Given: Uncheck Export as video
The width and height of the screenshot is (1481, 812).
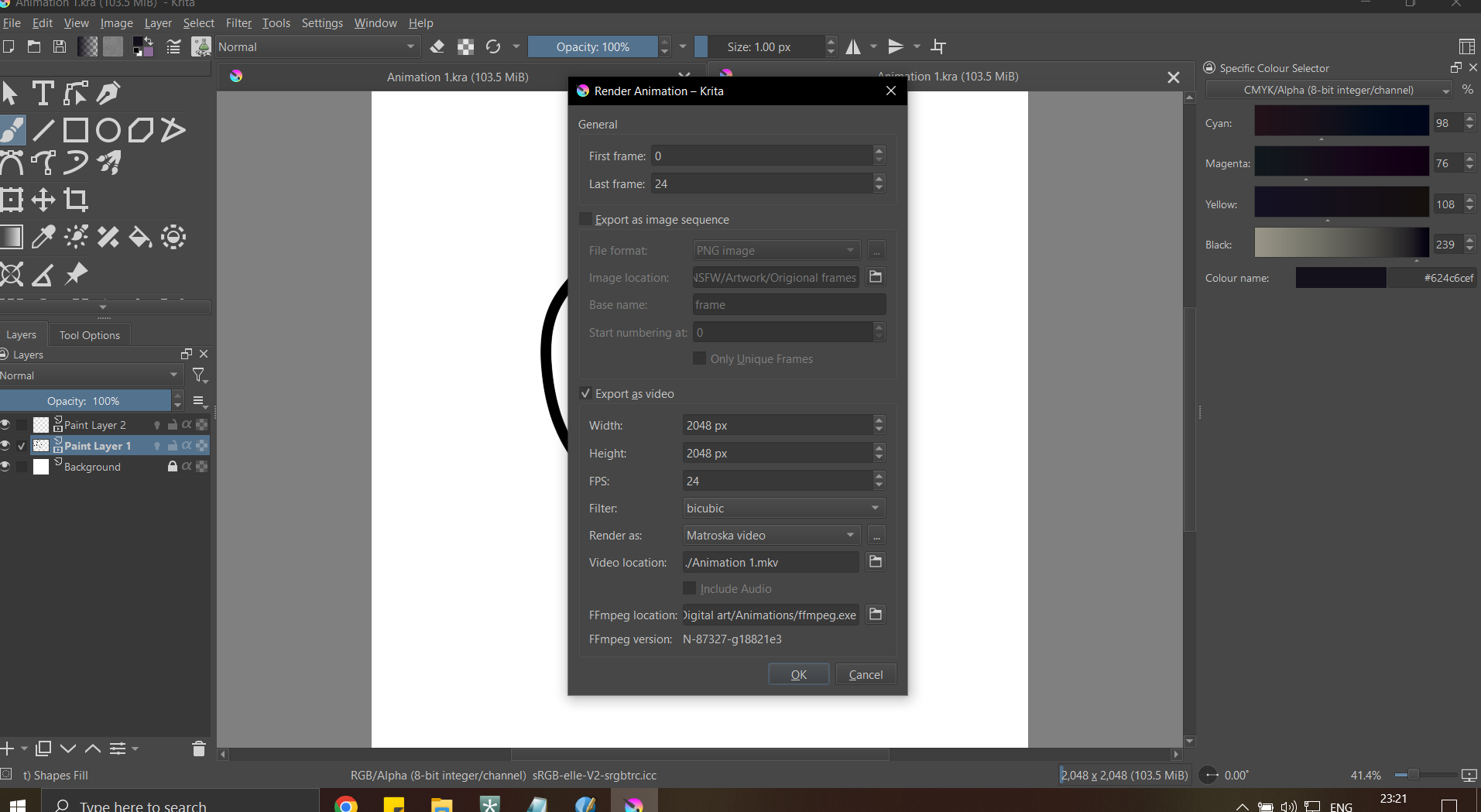Looking at the screenshot, I should coord(586,394).
